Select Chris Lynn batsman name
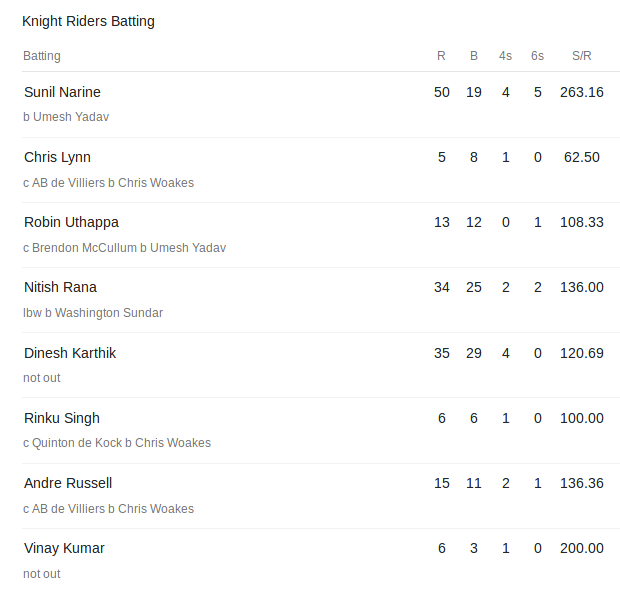The image size is (620, 593). (x=57, y=157)
